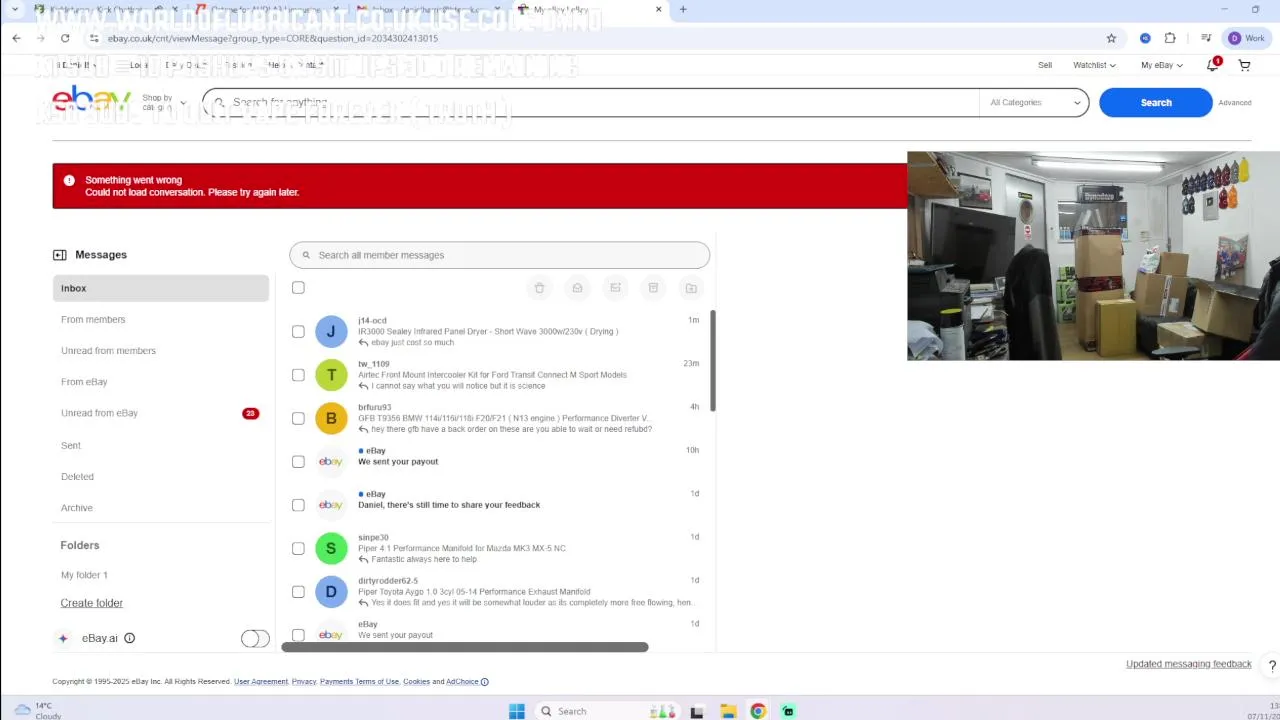1280x720 pixels.
Task: Click the Sell link in header
Action: coord(1045,65)
